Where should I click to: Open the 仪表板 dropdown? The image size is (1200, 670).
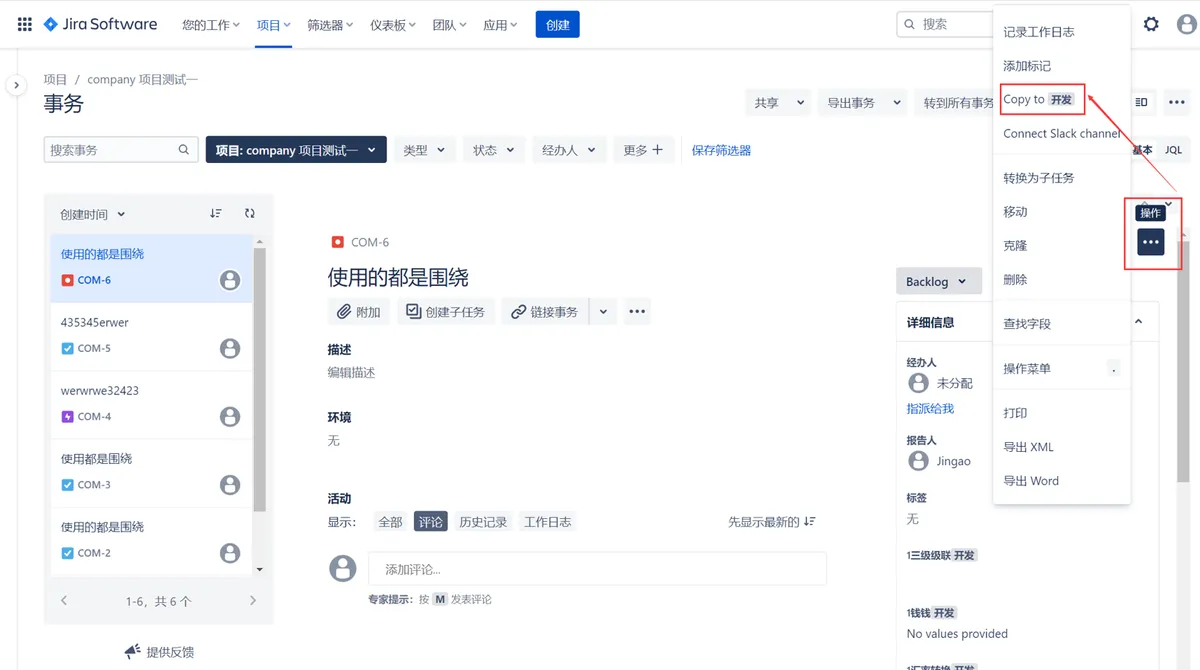point(393,25)
